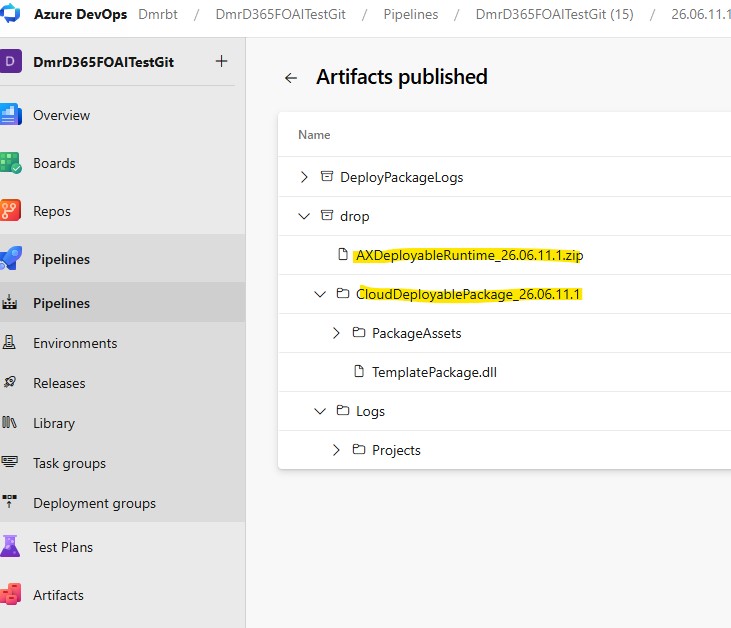Click the TemplatePackage.dll file icon
Screen dimensions: 731x628
tap(359, 371)
